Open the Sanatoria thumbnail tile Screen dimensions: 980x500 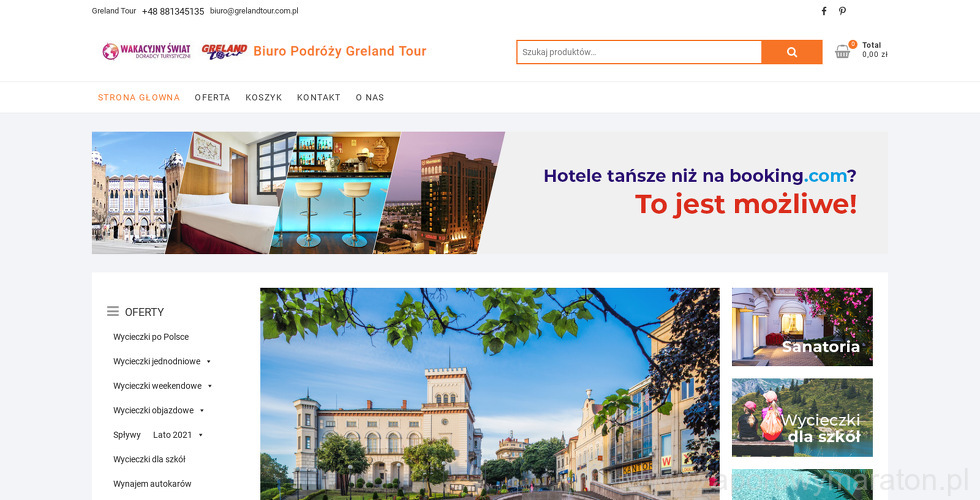(802, 327)
